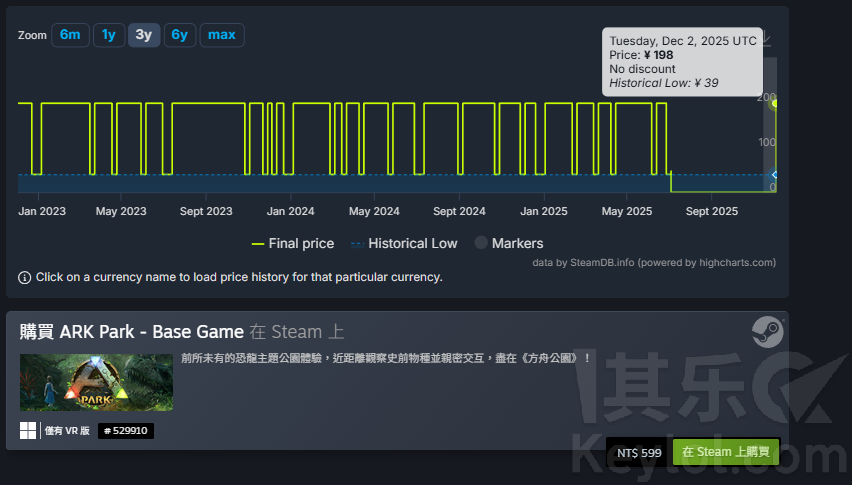Click the yellow price point at chart end
The image size is (852, 485).
[774, 103]
